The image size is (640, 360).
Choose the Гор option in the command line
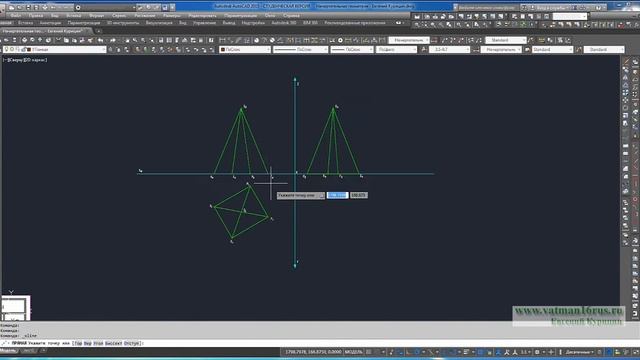[x=78, y=343]
